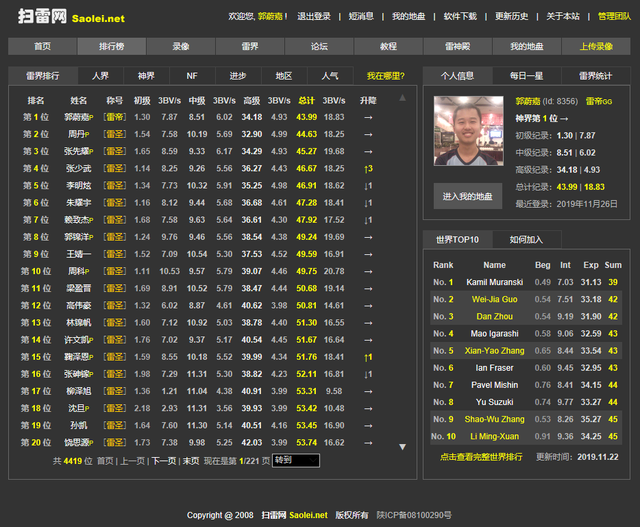640x527 pixels.
Task: Go to 末页 last page
Action: pos(191,461)
